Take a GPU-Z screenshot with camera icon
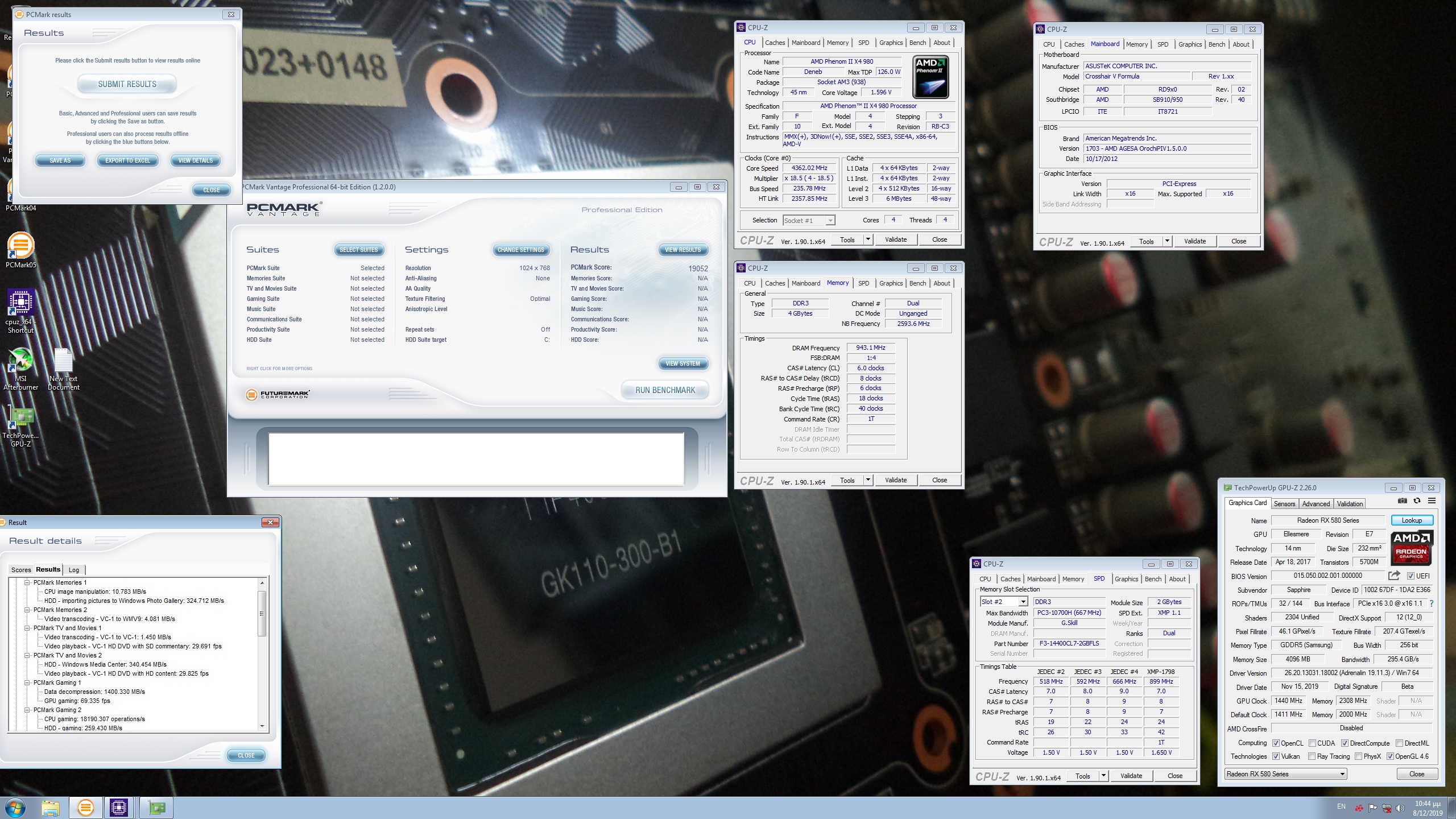This screenshot has width=1456, height=819. pos(1403,500)
